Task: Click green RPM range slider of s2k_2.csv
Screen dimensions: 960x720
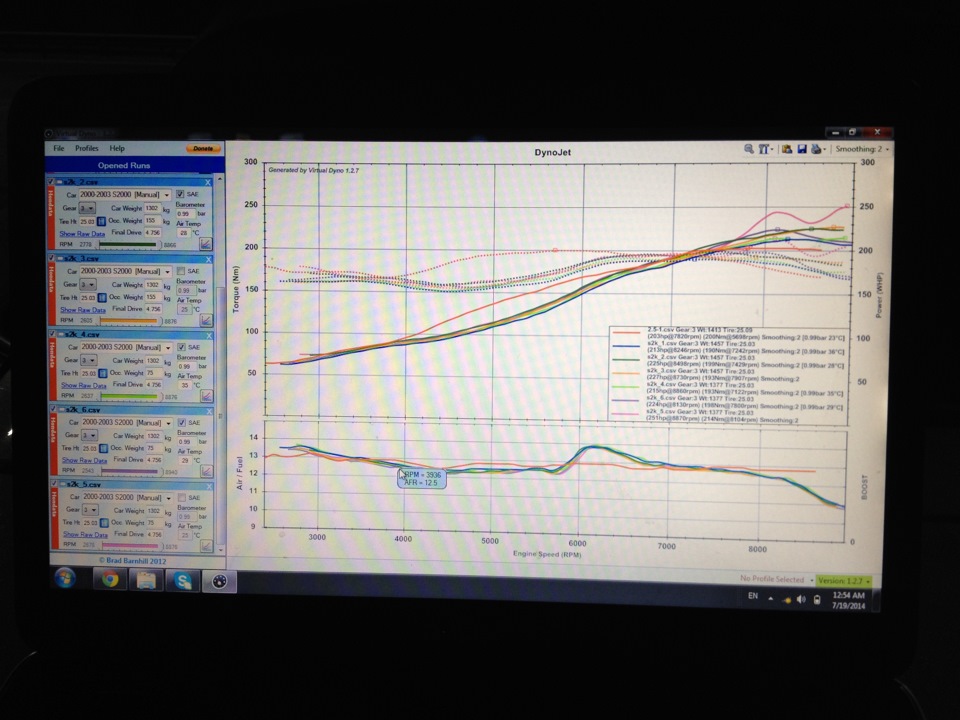Action: click(129, 245)
